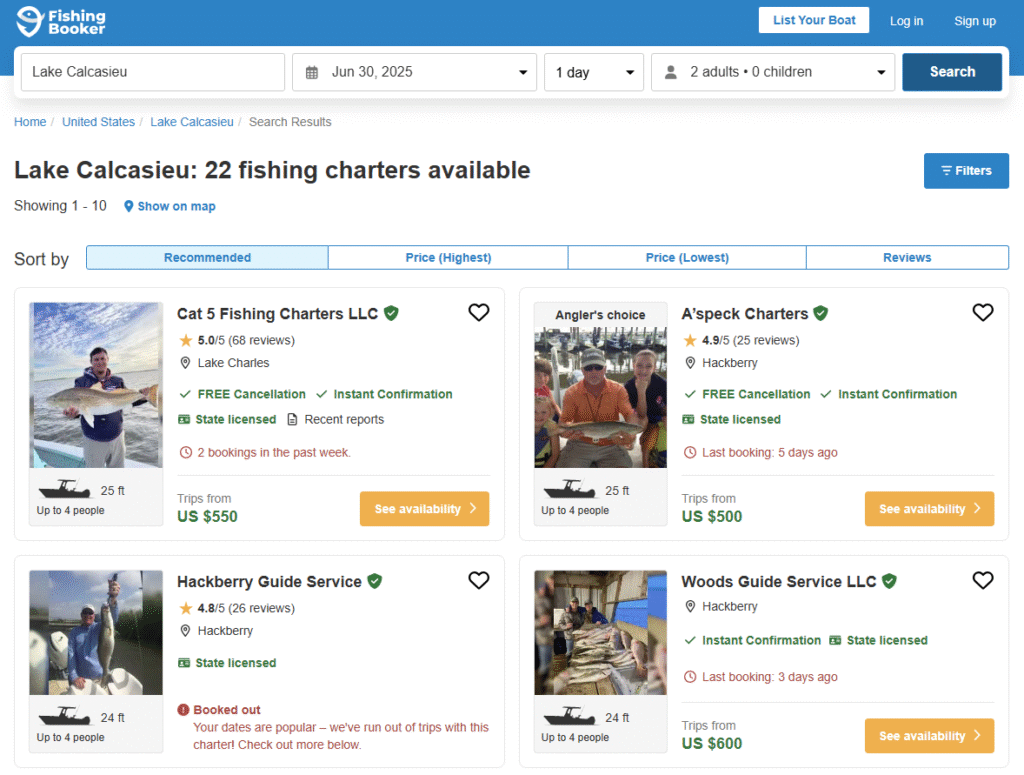Click the Lake Calcasieu destination input field

(x=153, y=72)
